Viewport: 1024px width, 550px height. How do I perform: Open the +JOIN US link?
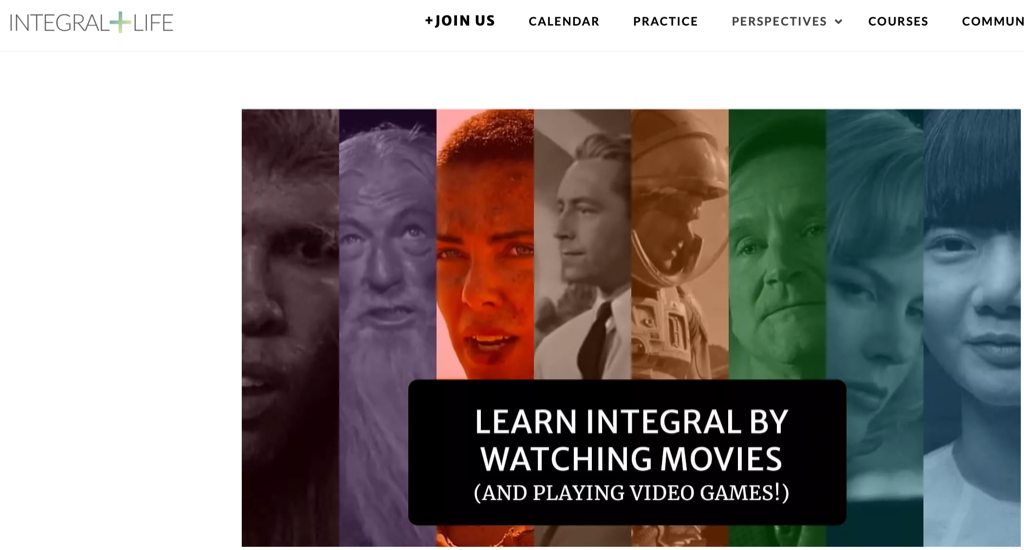point(460,21)
